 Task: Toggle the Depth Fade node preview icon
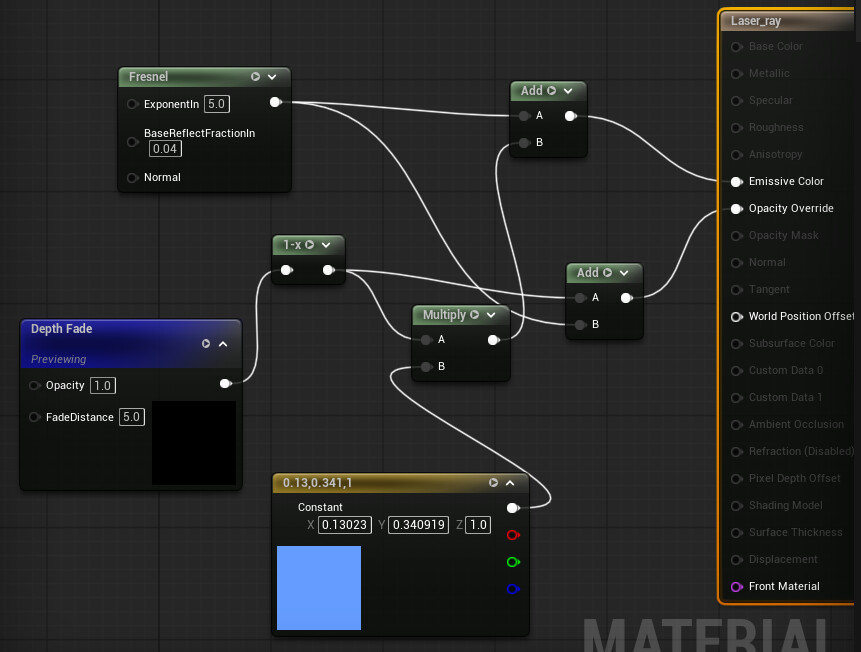point(206,343)
